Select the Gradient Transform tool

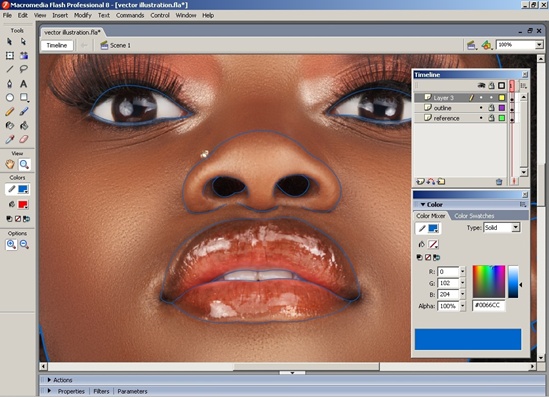tap(23, 55)
